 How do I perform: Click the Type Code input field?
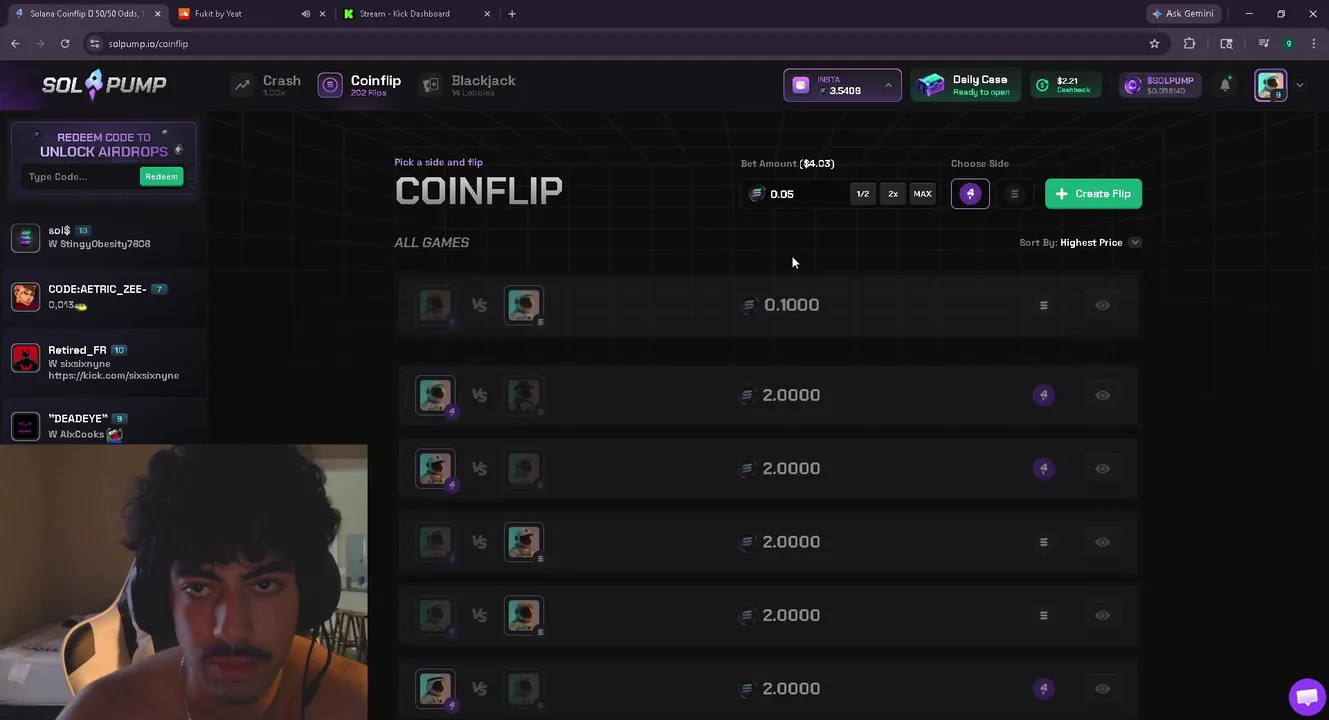pyautogui.click(x=80, y=176)
